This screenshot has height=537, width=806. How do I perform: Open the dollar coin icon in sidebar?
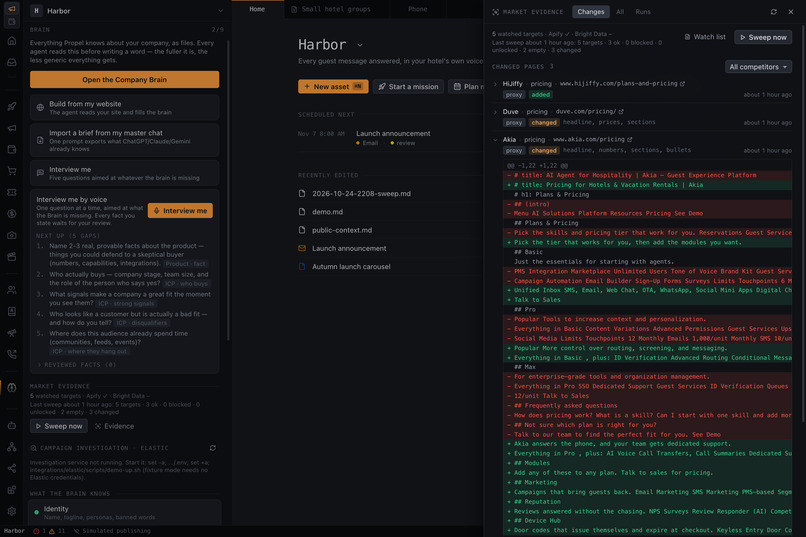12,213
